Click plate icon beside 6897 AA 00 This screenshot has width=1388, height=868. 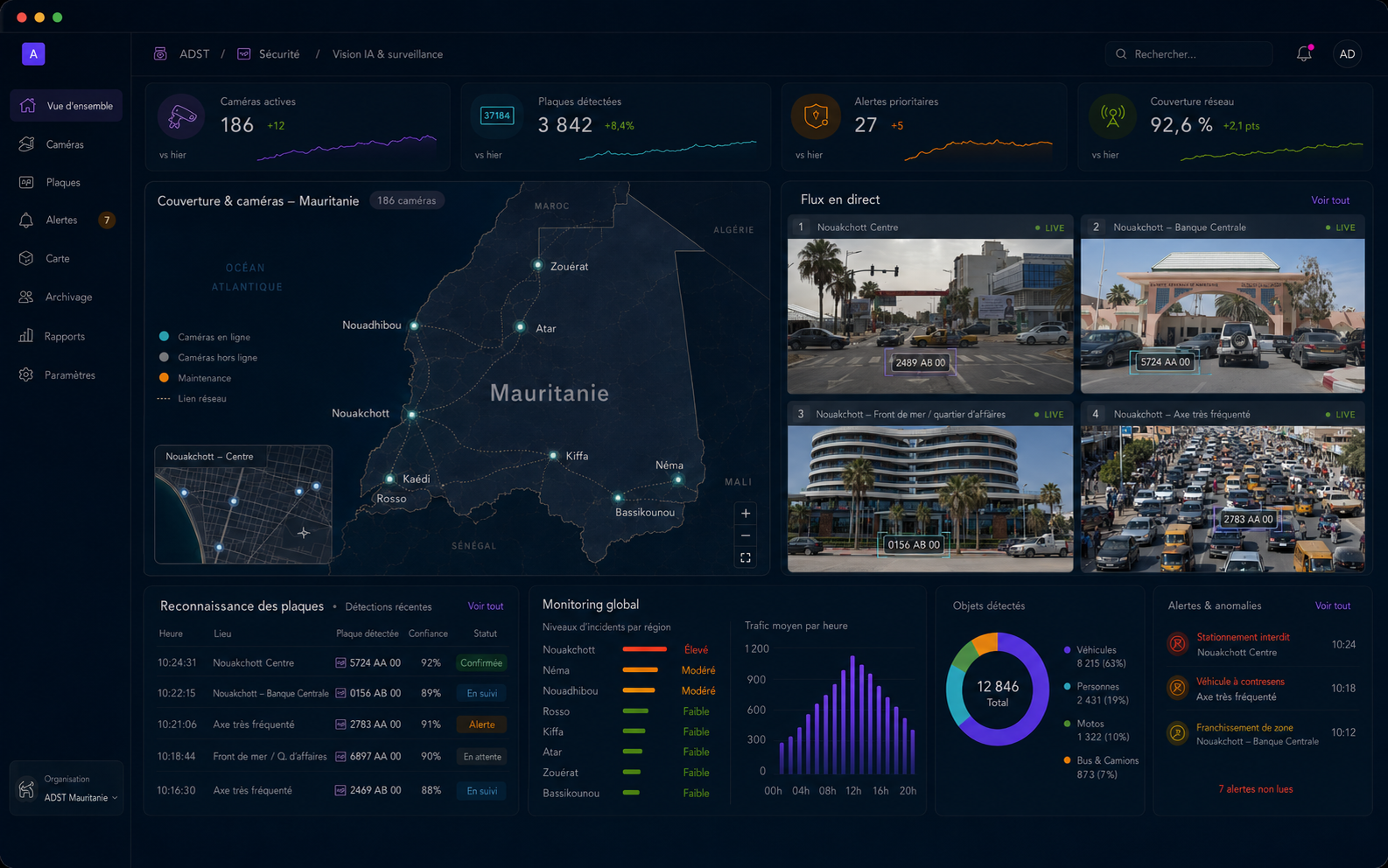click(340, 756)
